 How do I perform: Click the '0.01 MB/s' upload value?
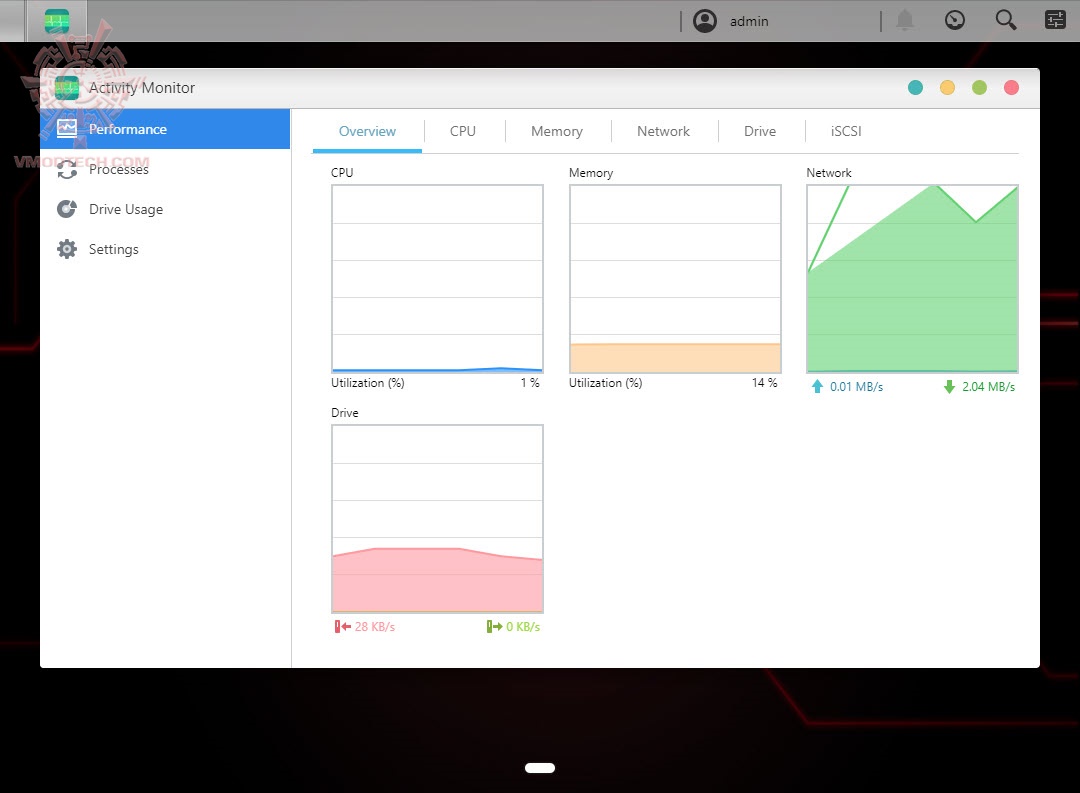pos(856,387)
